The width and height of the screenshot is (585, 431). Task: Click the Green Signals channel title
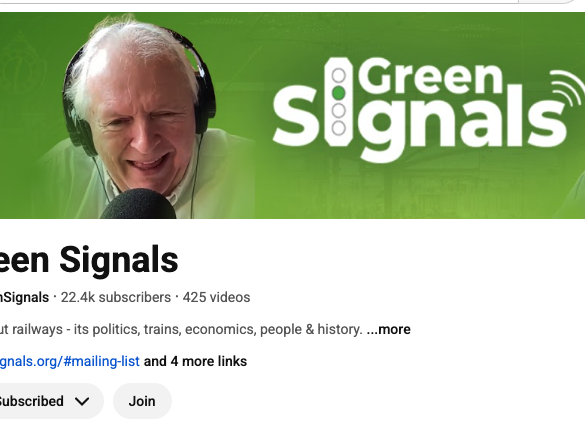pos(89,260)
